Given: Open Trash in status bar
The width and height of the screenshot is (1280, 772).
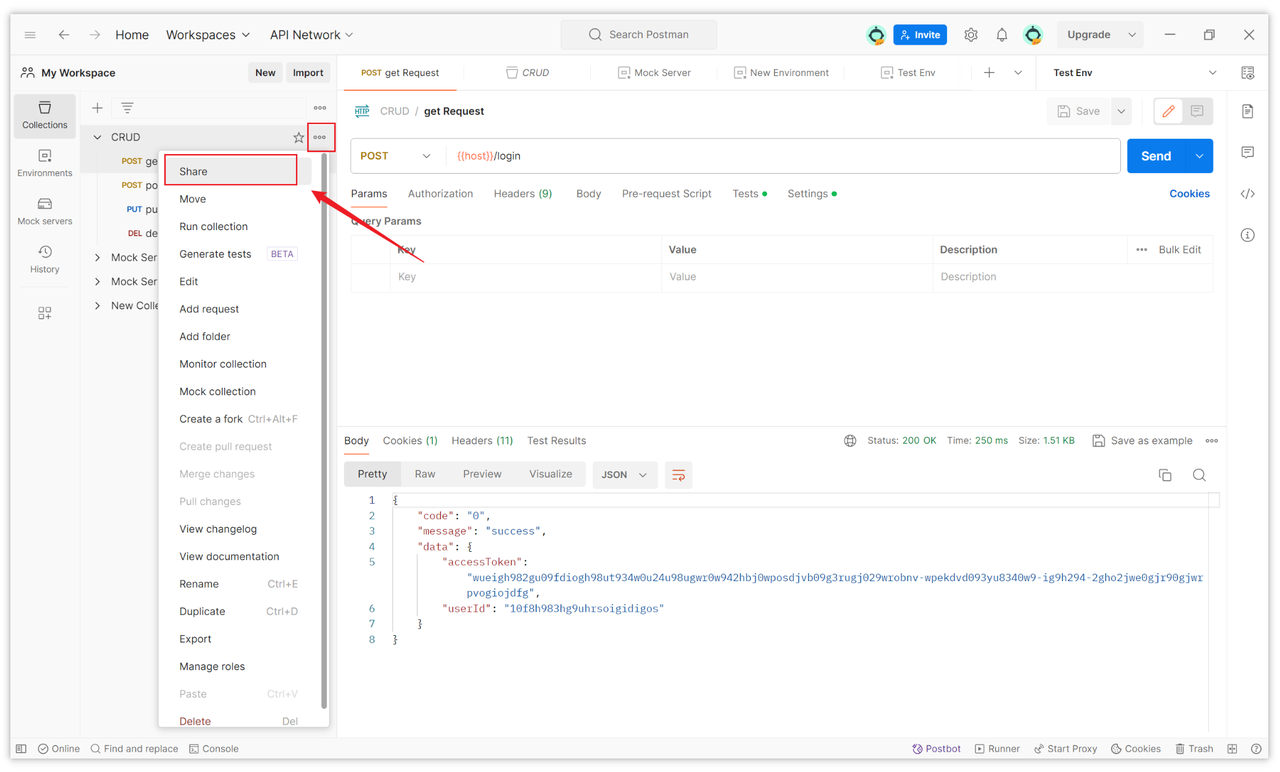Looking at the screenshot, I should (x=1194, y=749).
